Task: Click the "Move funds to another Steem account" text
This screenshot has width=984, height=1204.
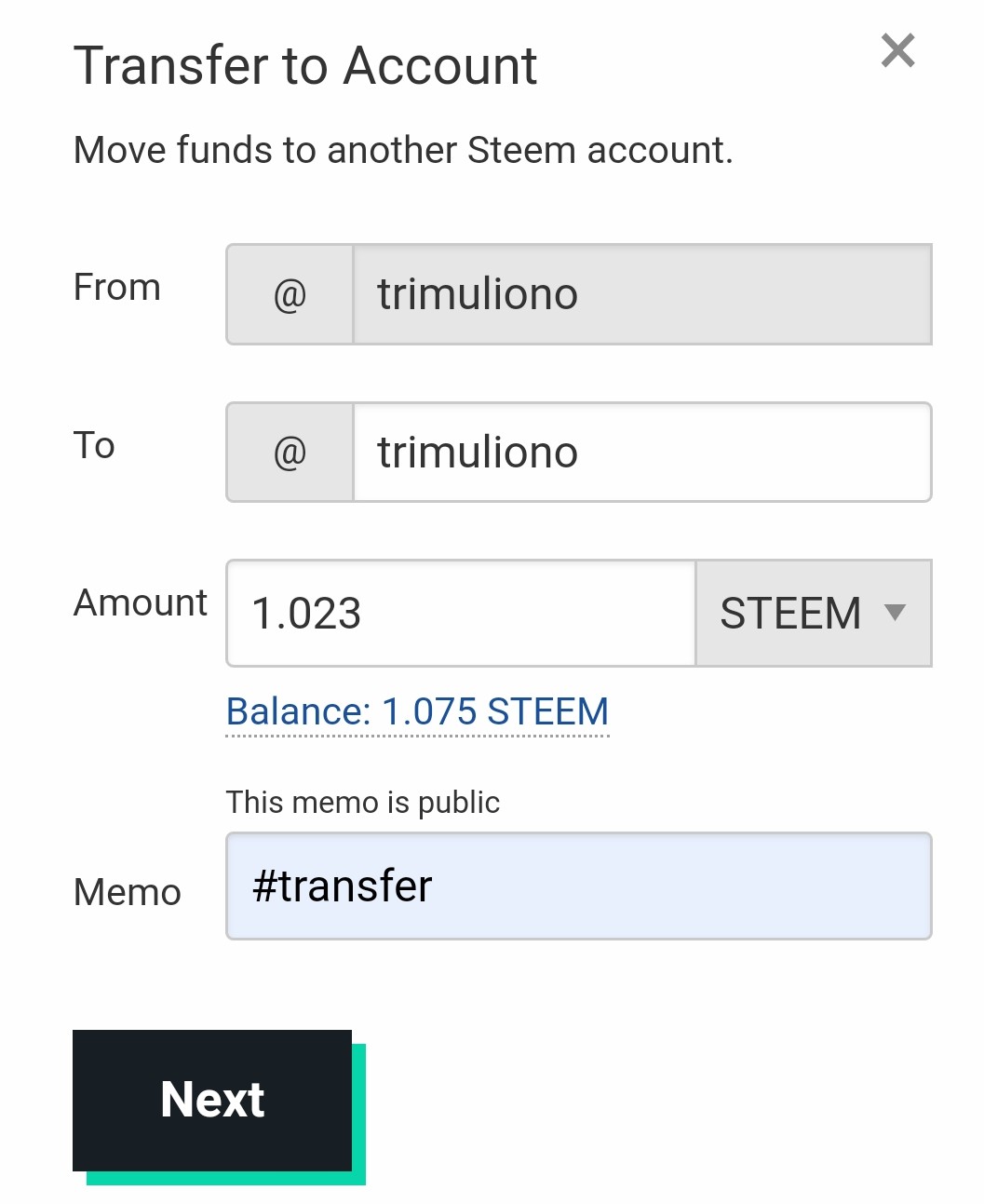Action: [x=403, y=150]
